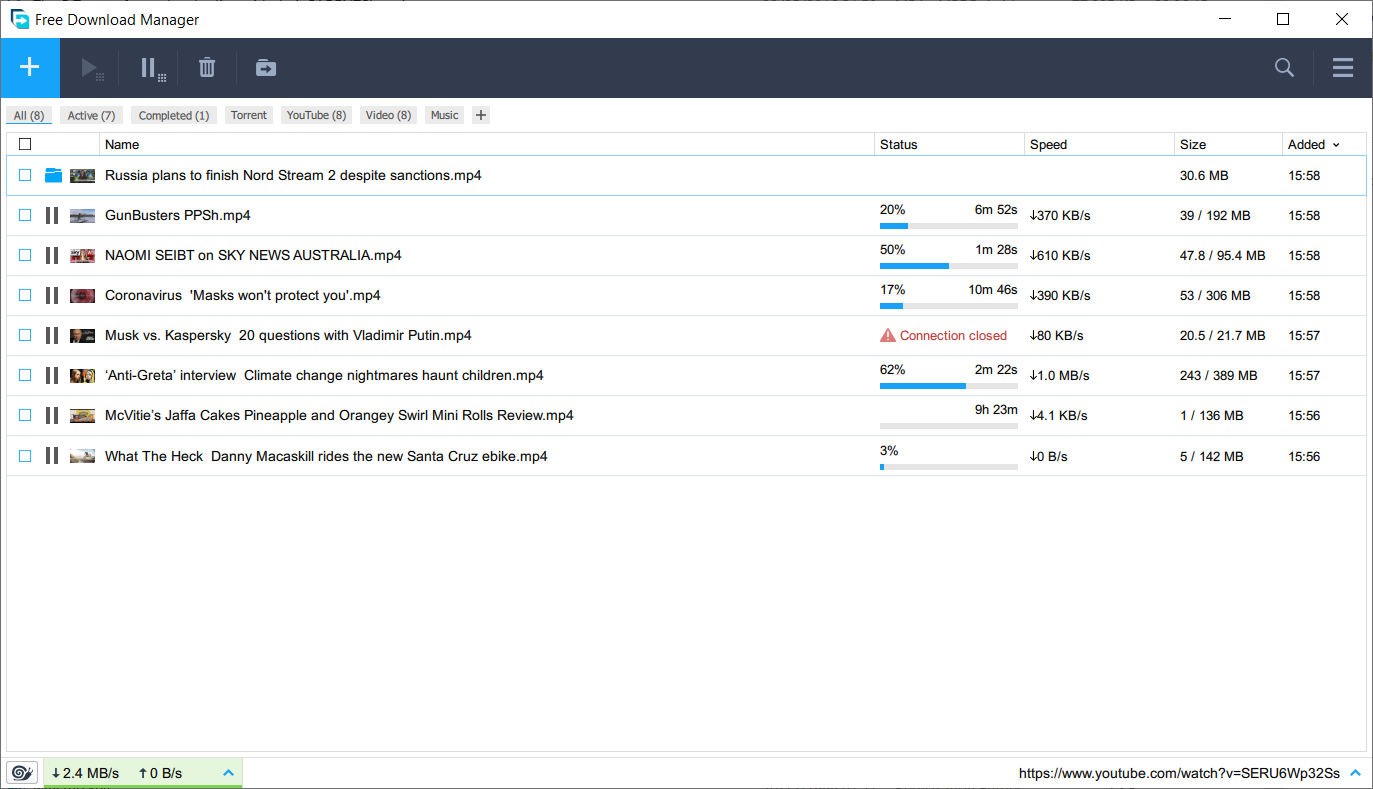The height and width of the screenshot is (789, 1373).
Task: Click thumbnail of NAOMI SEIBT video
Action: [x=82, y=255]
